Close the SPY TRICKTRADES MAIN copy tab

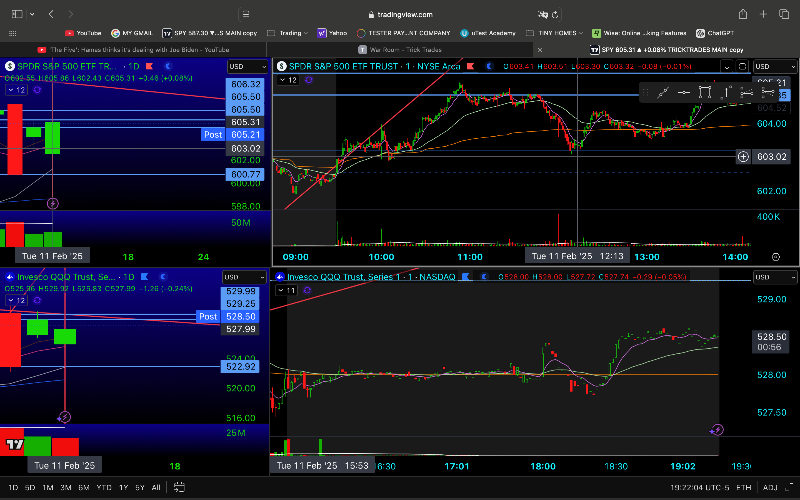pos(540,50)
